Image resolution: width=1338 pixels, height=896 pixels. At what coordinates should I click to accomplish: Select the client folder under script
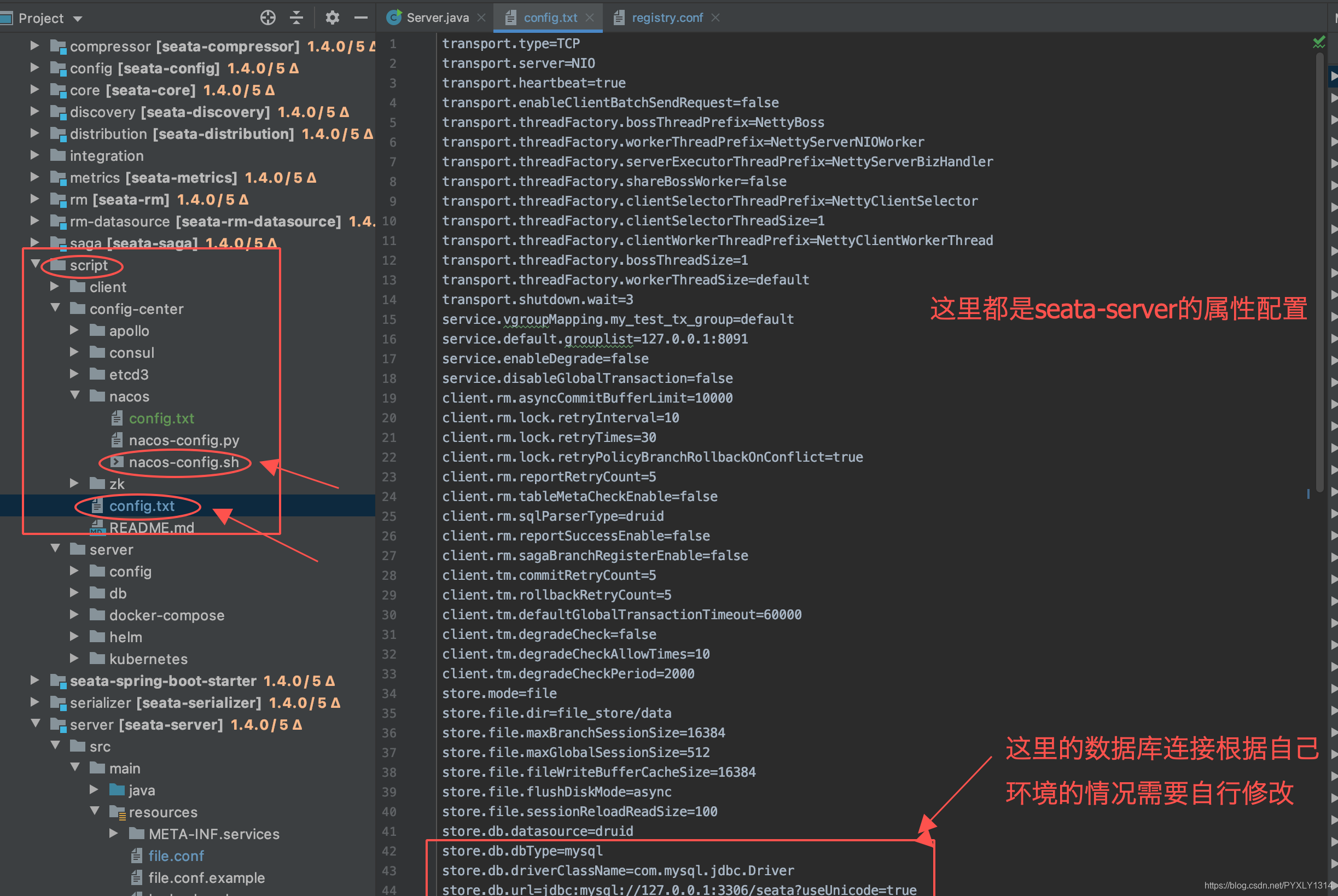click(x=108, y=287)
